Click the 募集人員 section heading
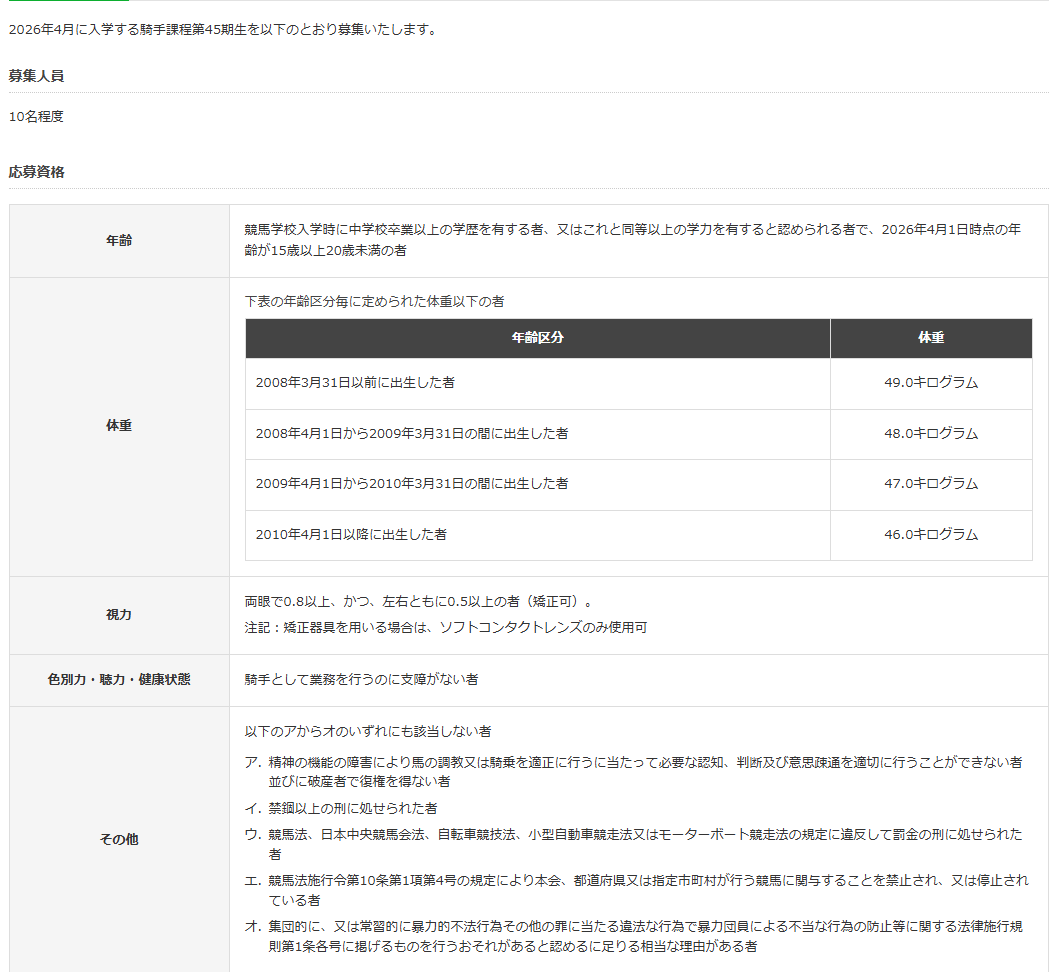Viewport: 1049px width, 972px height. pos(36,76)
